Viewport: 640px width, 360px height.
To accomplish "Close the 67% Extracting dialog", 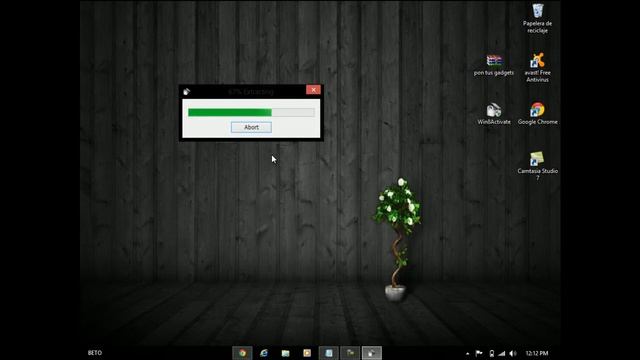I will (313, 90).
